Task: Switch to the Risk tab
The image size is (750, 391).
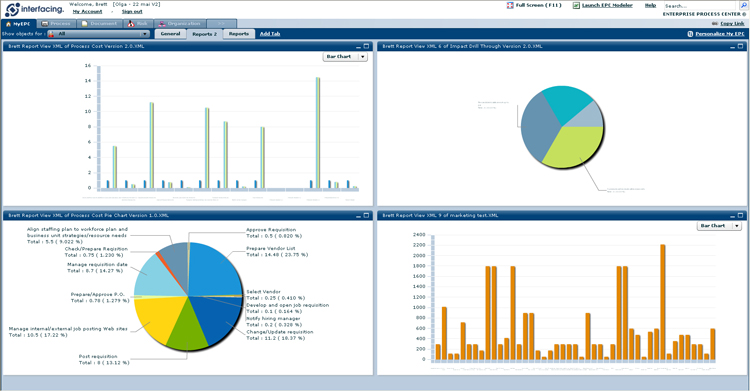Action: tap(138, 23)
